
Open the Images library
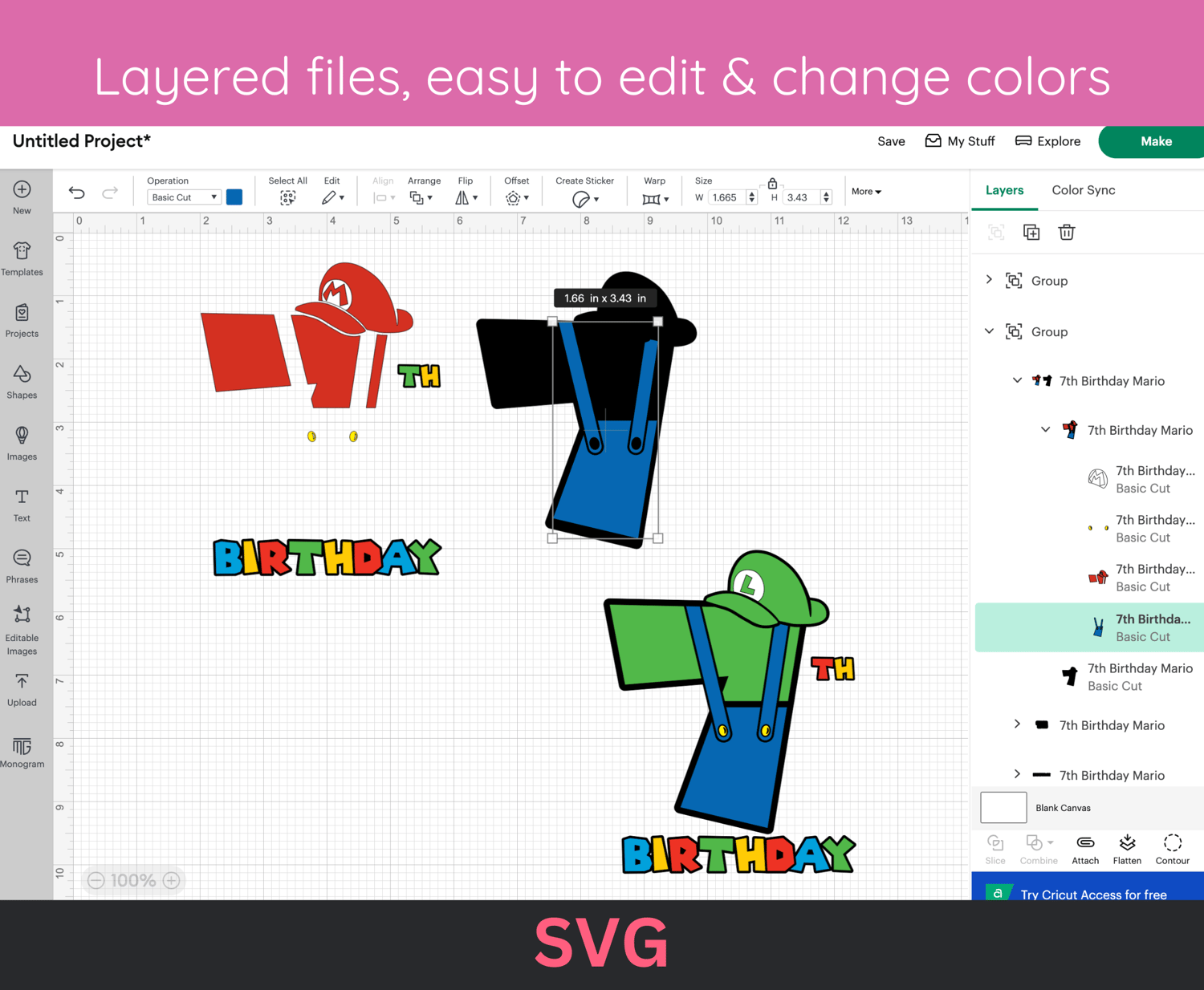[x=22, y=444]
